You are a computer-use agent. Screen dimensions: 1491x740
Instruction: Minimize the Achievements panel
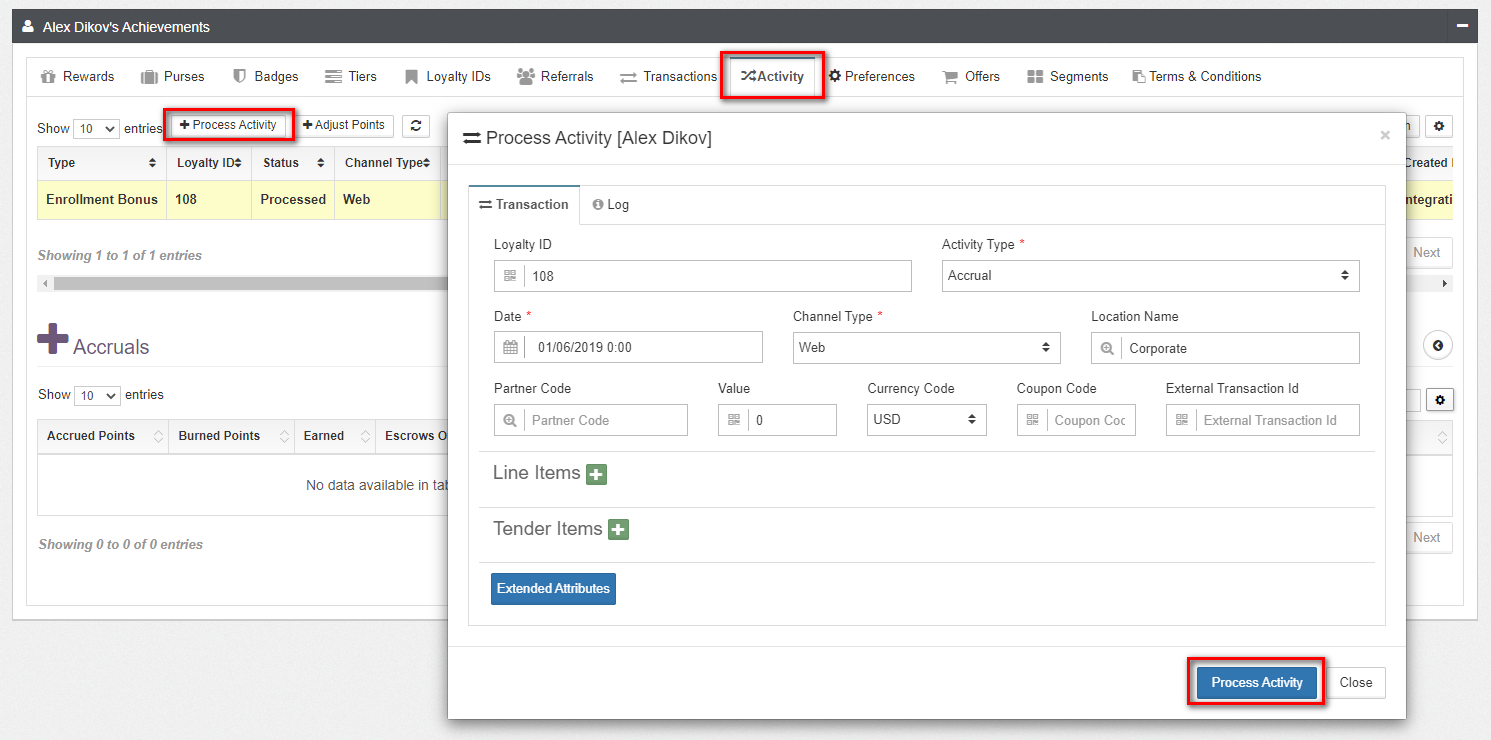1461,26
